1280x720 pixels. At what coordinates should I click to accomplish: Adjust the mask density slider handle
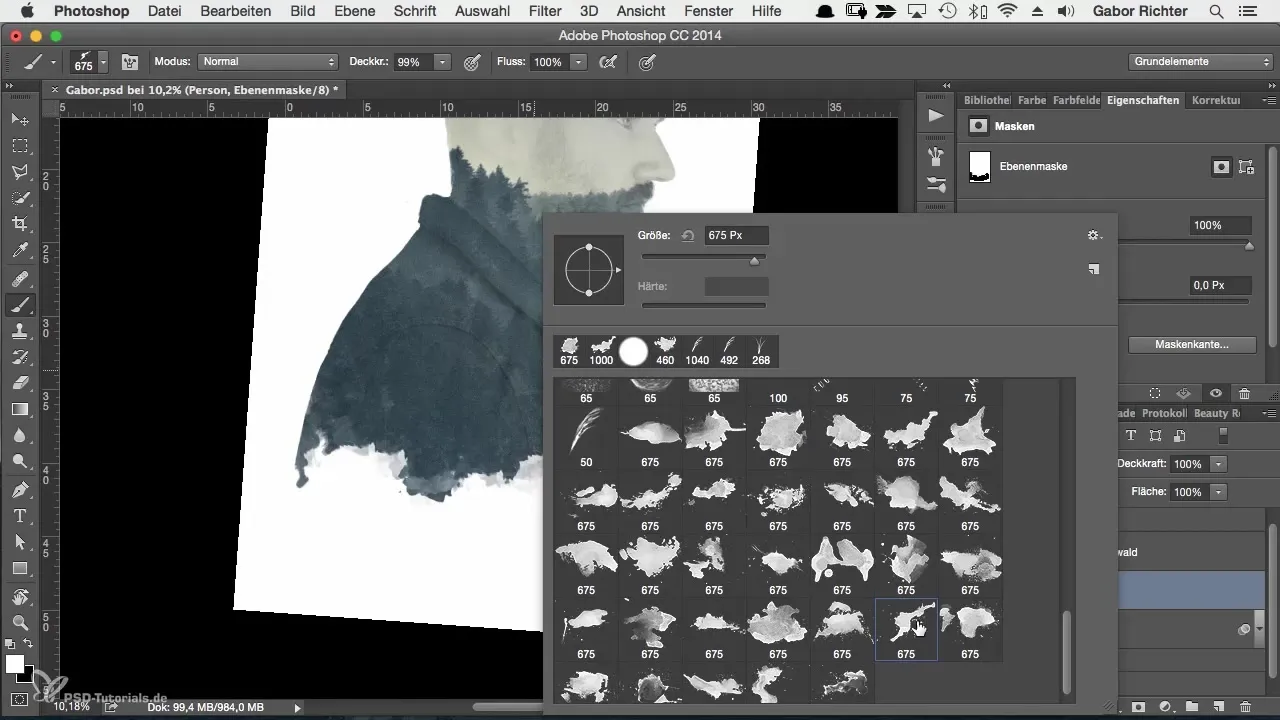[1249, 246]
